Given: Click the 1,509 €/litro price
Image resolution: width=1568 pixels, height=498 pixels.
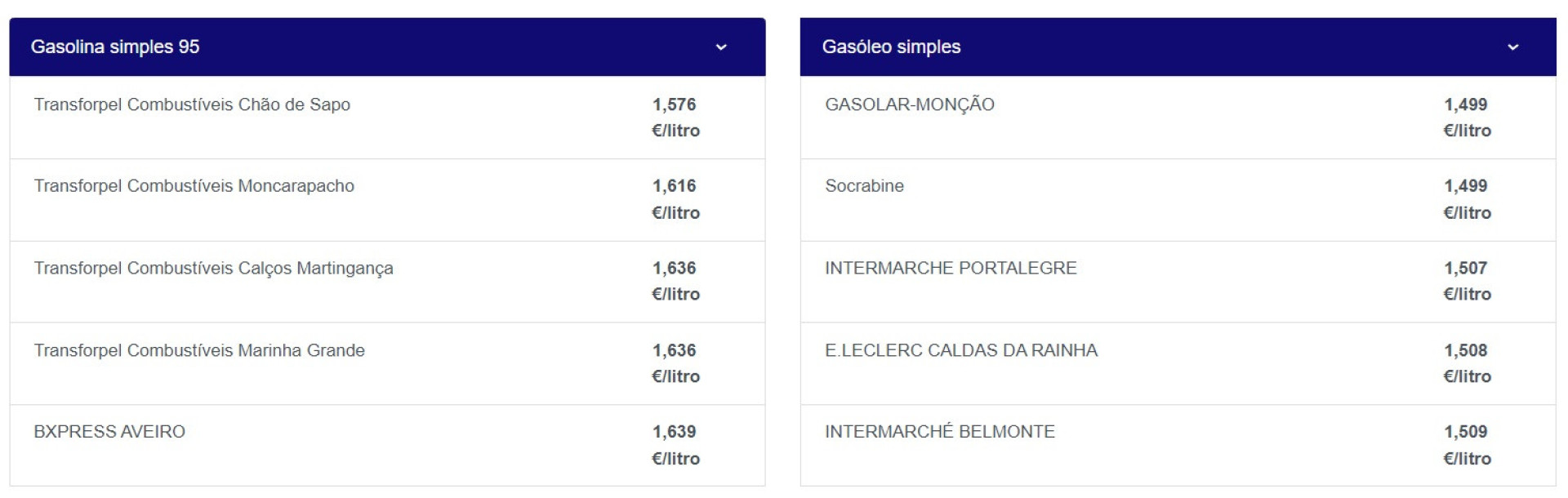Looking at the screenshot, I should pos(1467,445).
